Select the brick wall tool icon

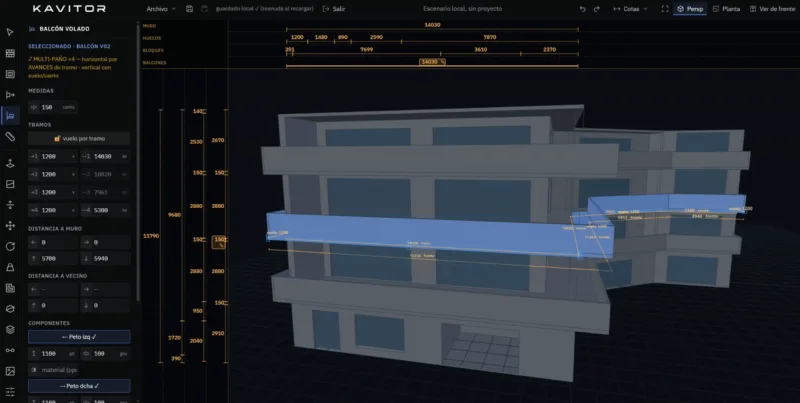pyautogui.click(x=10, y=53)
